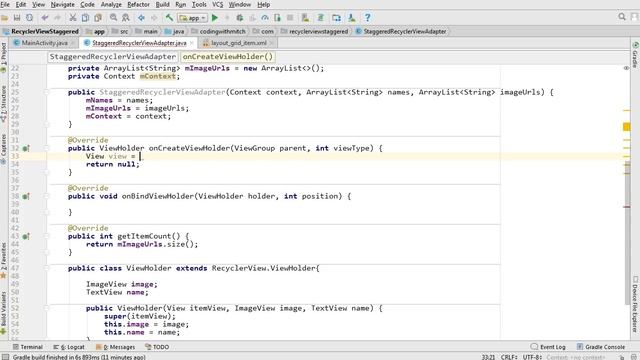Click the Make Project hammer icon
The image size is (640, 360).
point(169,18)
